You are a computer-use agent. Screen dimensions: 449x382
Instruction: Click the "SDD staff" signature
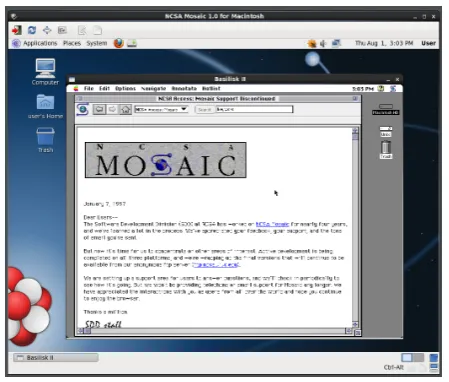pyautogui.click(x=103, y=324)
